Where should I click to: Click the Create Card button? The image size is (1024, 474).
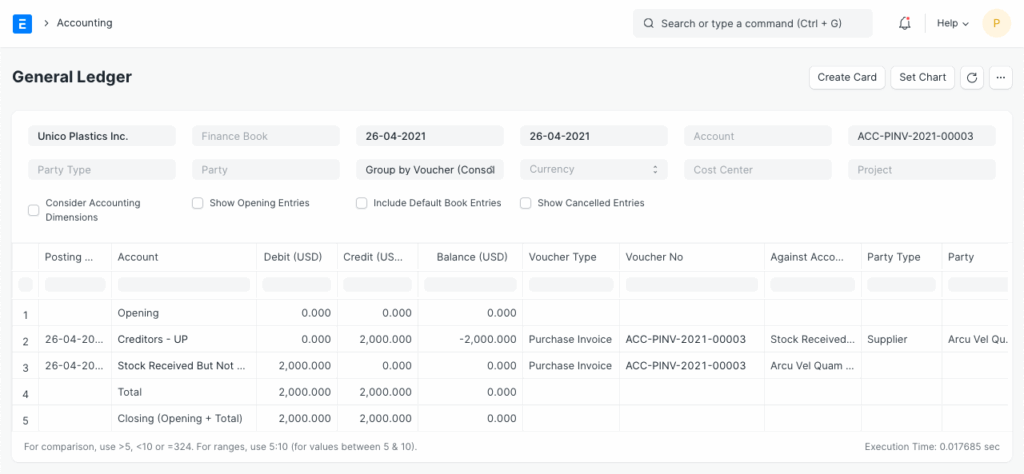846,77
